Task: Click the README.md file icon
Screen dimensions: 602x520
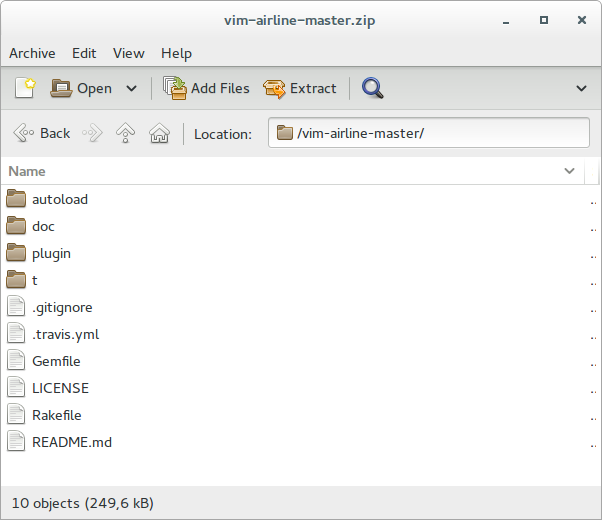Action: [16, 442]
